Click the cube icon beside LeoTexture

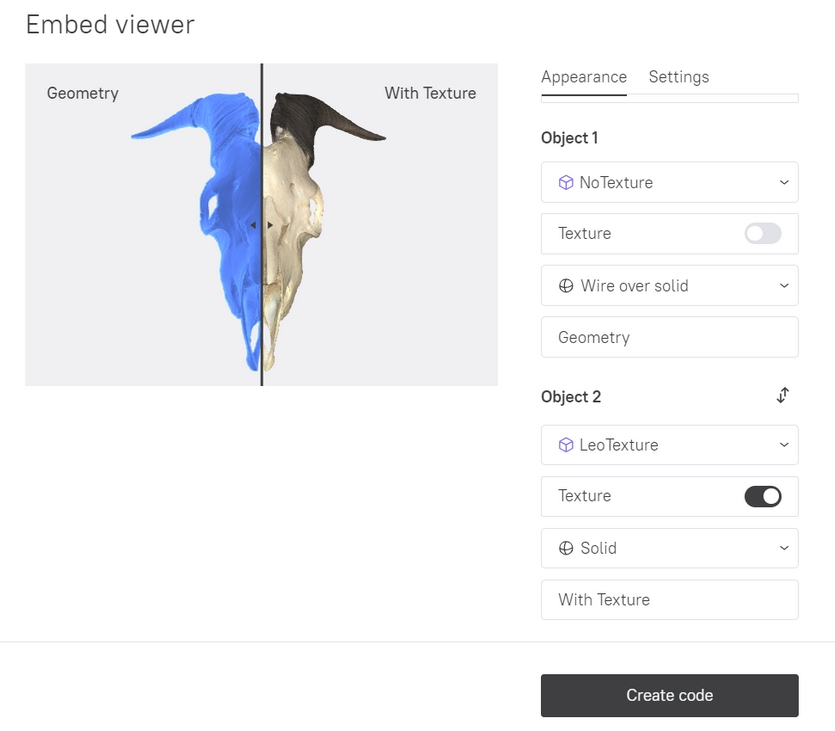(x=566, y=445)
